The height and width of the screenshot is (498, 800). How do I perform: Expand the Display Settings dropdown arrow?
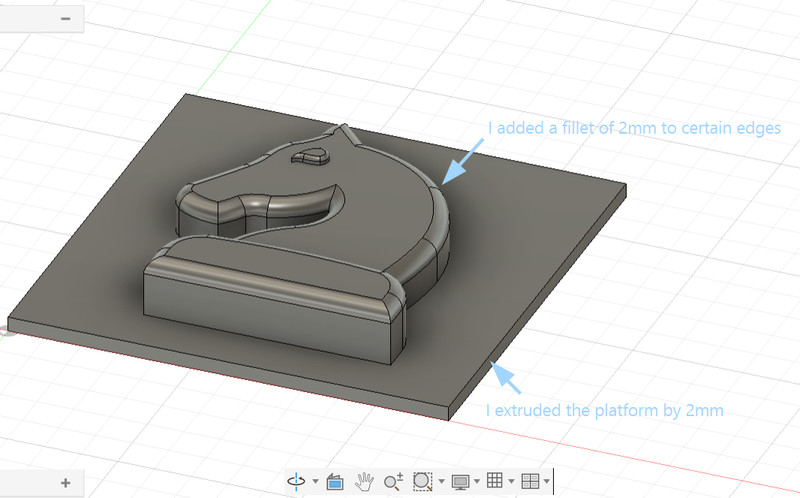(477, 481)
